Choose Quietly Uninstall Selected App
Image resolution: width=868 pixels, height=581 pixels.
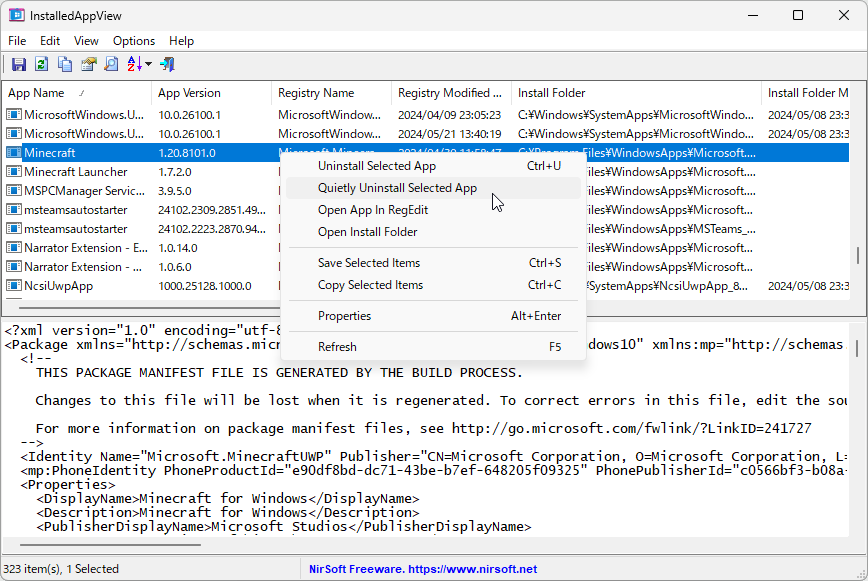click(x=397, y=188)
